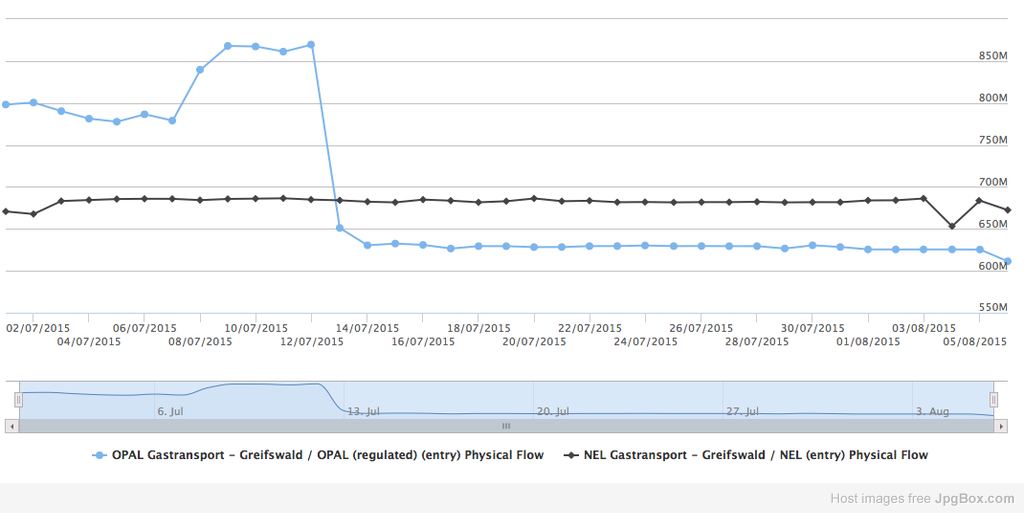This screenshot has height=513, width=1024.
Task: Click the first NEL data point at the left edge
Action: click(x=5, y=211)
